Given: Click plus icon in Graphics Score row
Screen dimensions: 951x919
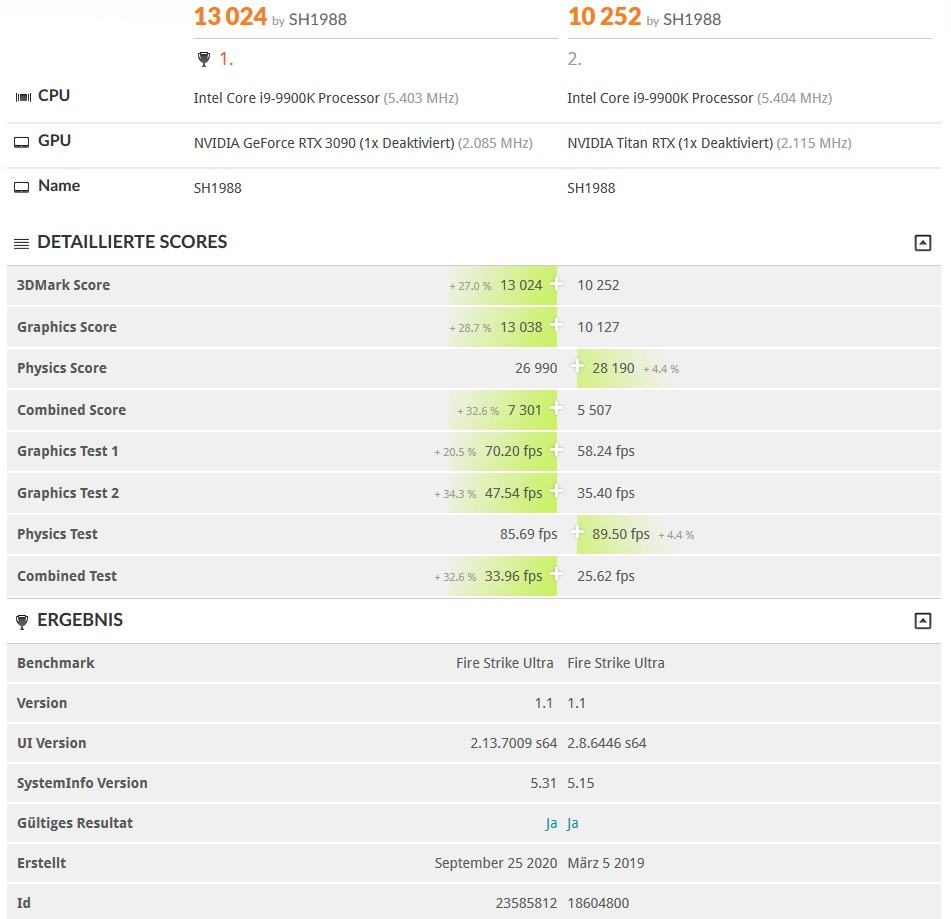Looking at the screenshot, I should (x=556, y=325).
